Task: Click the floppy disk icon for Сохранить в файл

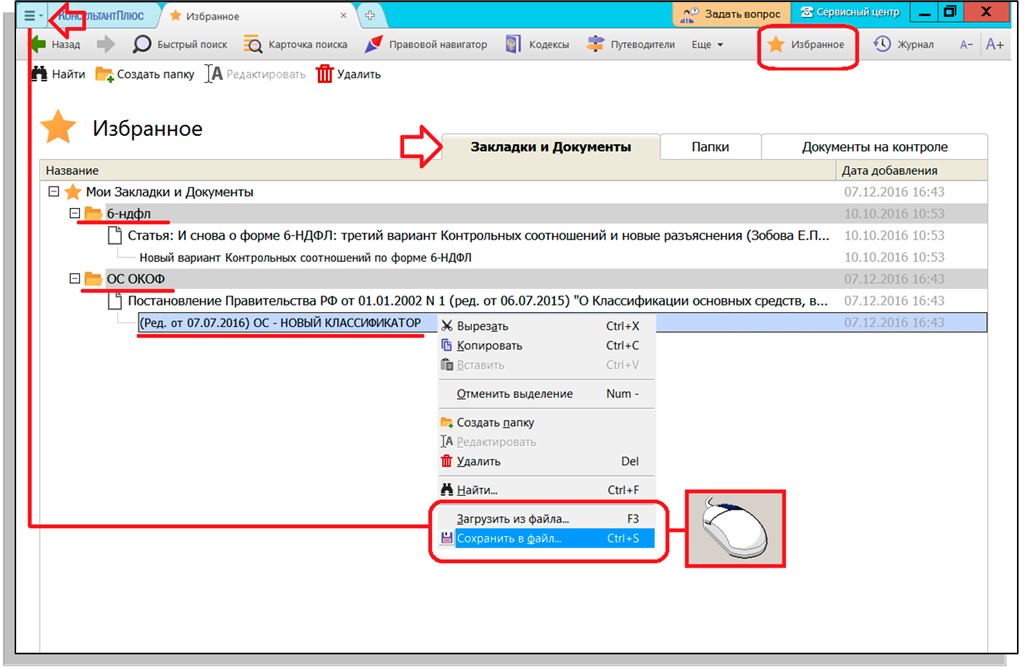Action: [447, 538]
